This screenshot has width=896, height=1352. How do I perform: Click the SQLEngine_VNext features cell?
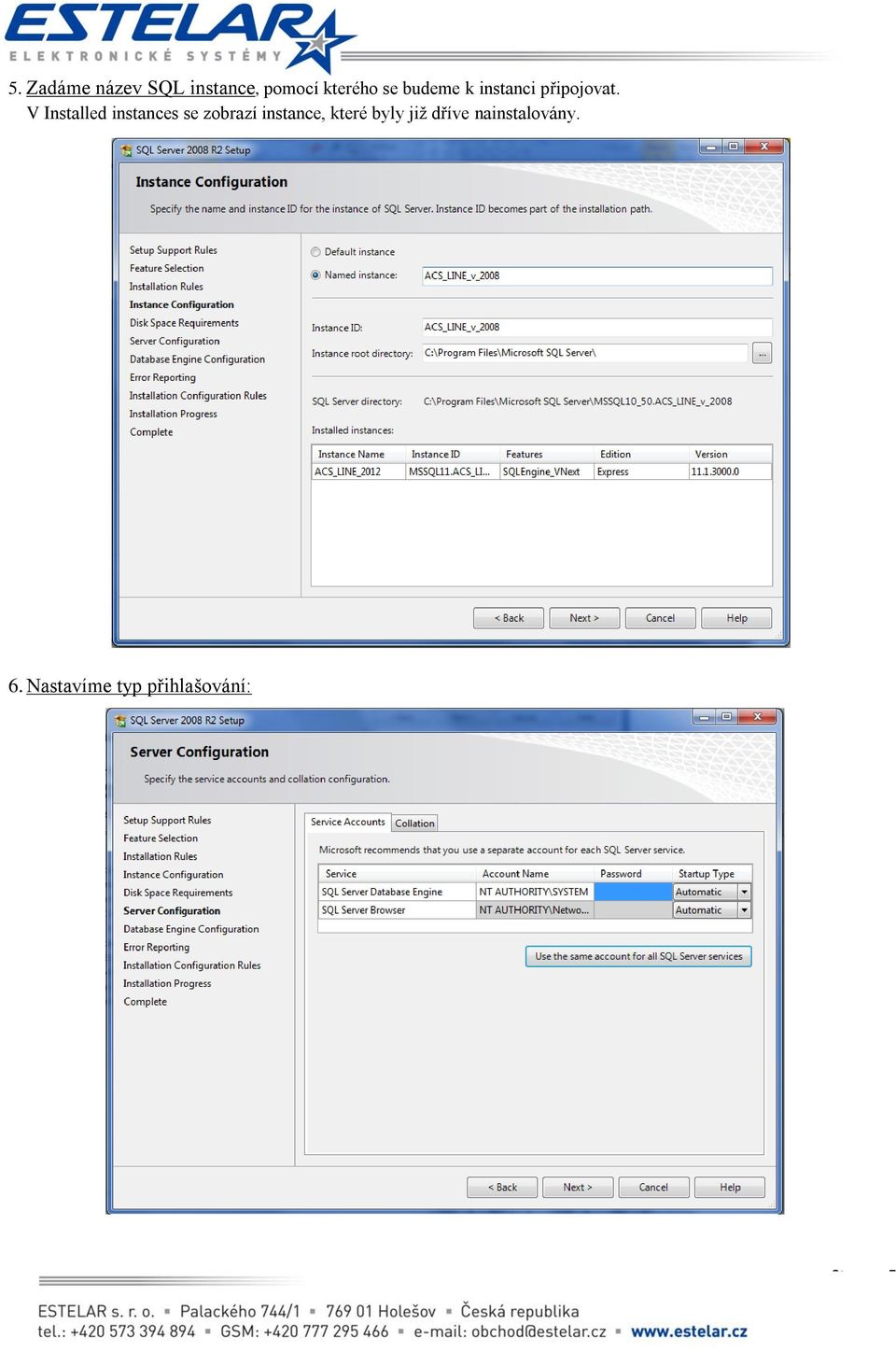tap(547, 472)
